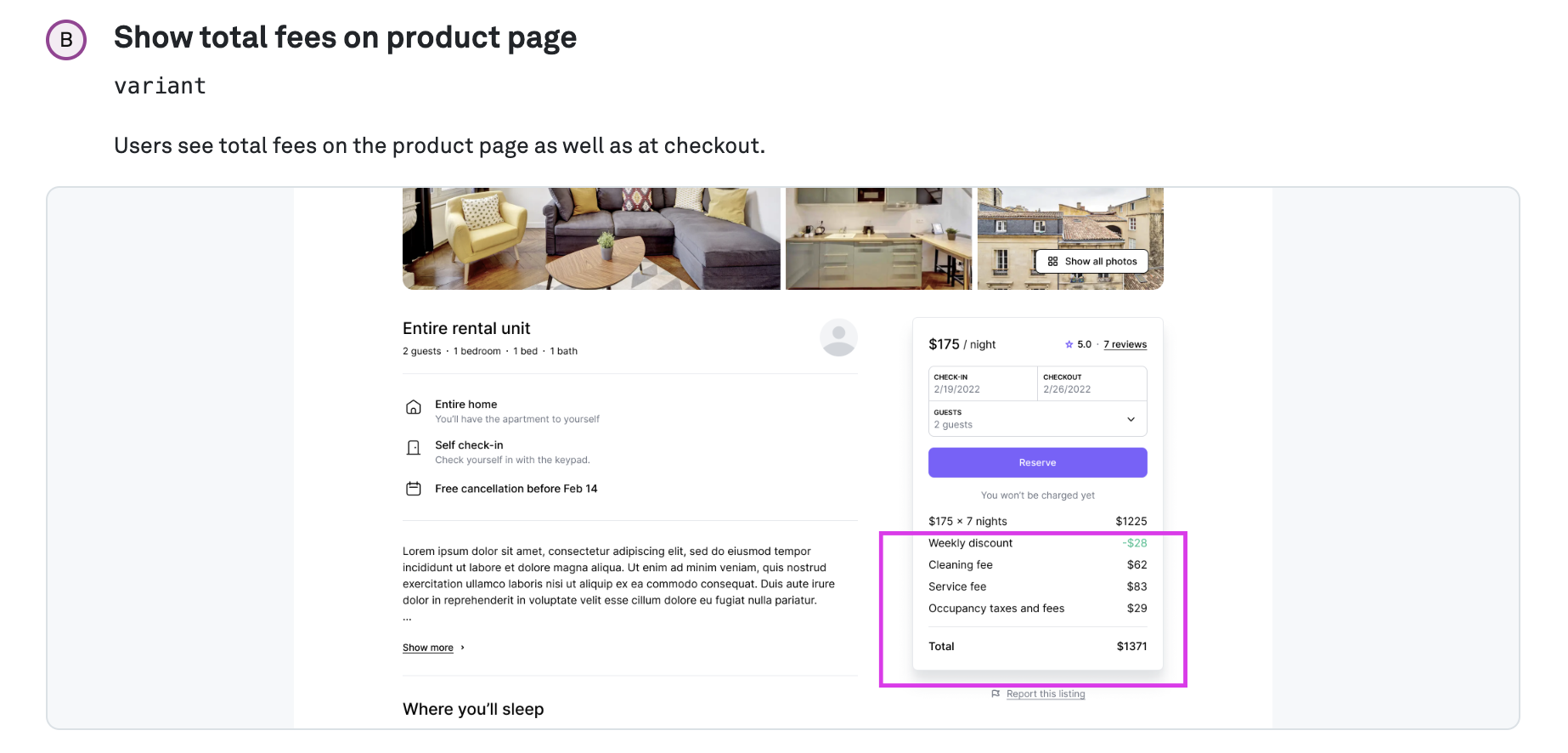Expand the Guests dropdown chevron

click(1131, 419)
